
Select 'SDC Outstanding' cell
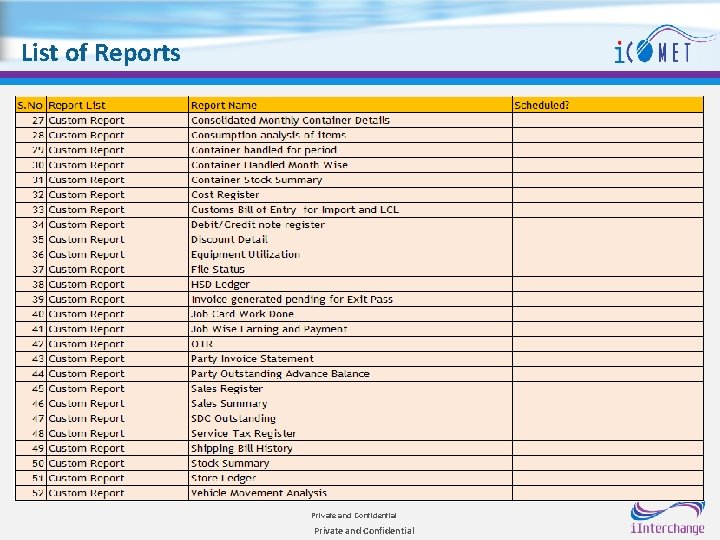[x=350, y=419]
